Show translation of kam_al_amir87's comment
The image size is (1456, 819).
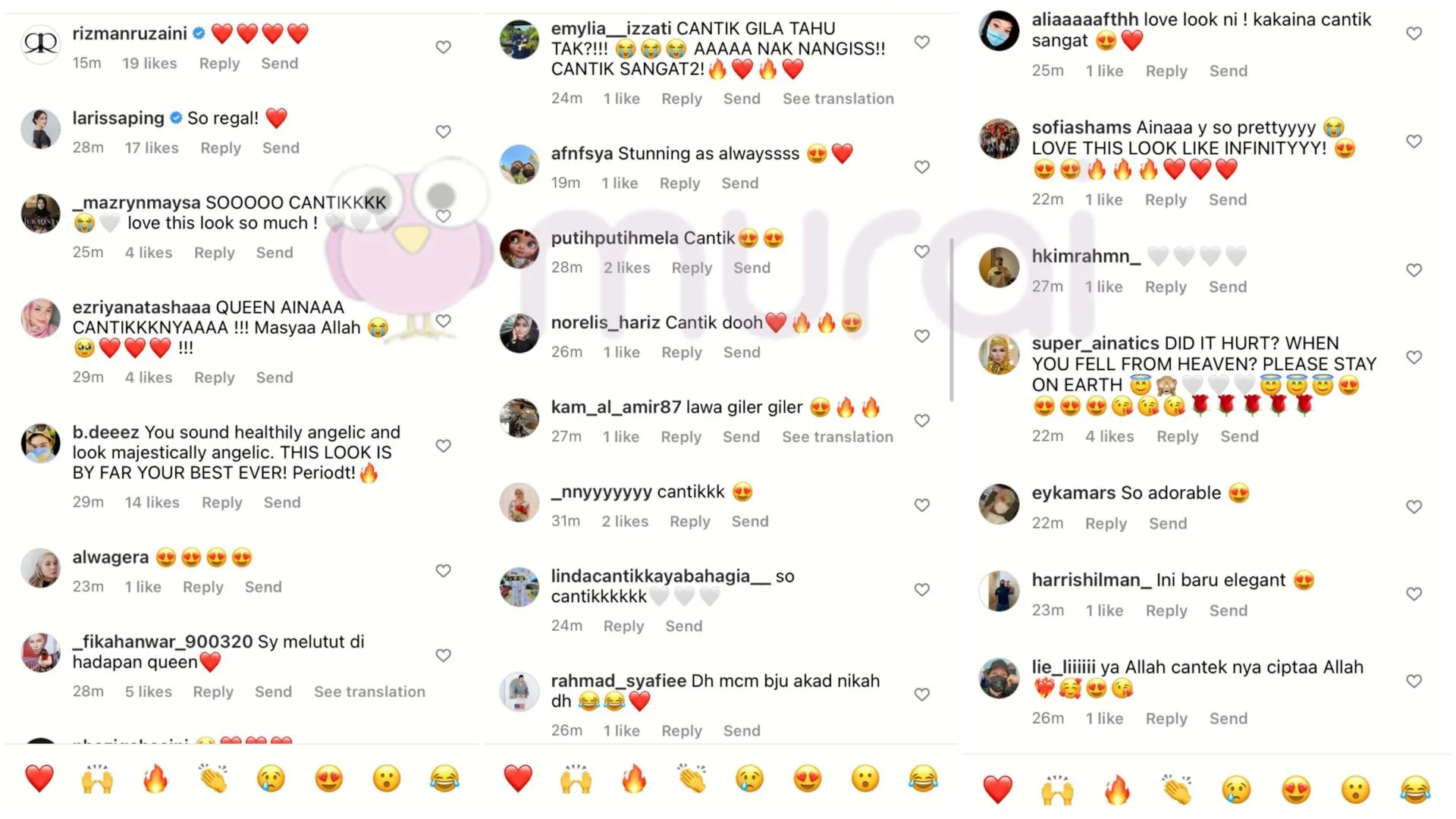click(837, 437)
